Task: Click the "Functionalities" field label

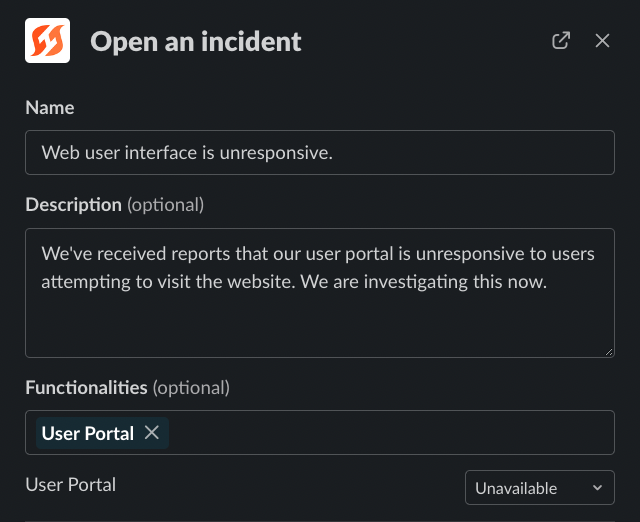Action: pyautogui.click(x=86, y=386)
